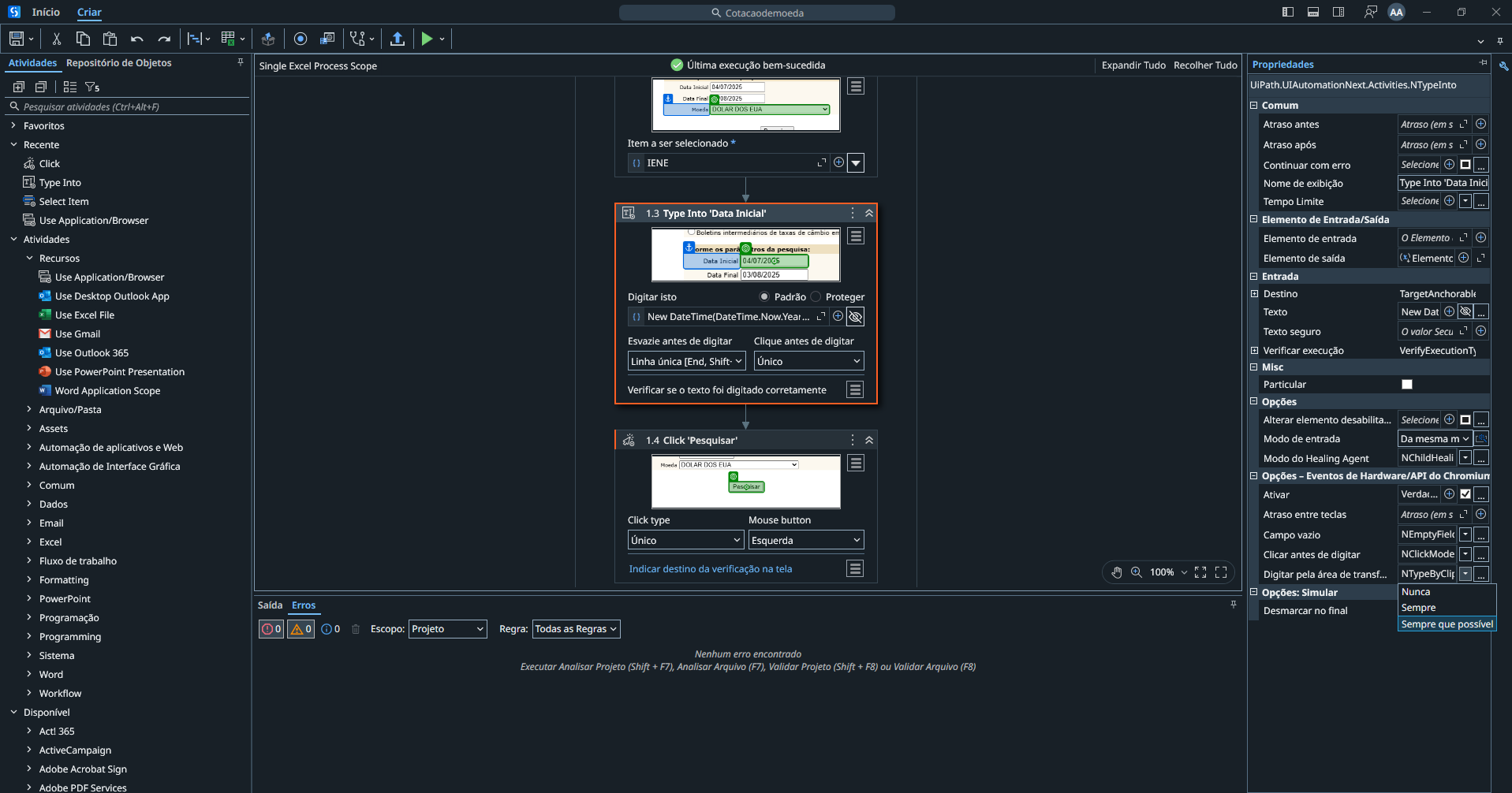This screenshot has height=793, width=1512.
Task: Open the Analyze project stethoscope tool
Action: [x=357, y=39]
